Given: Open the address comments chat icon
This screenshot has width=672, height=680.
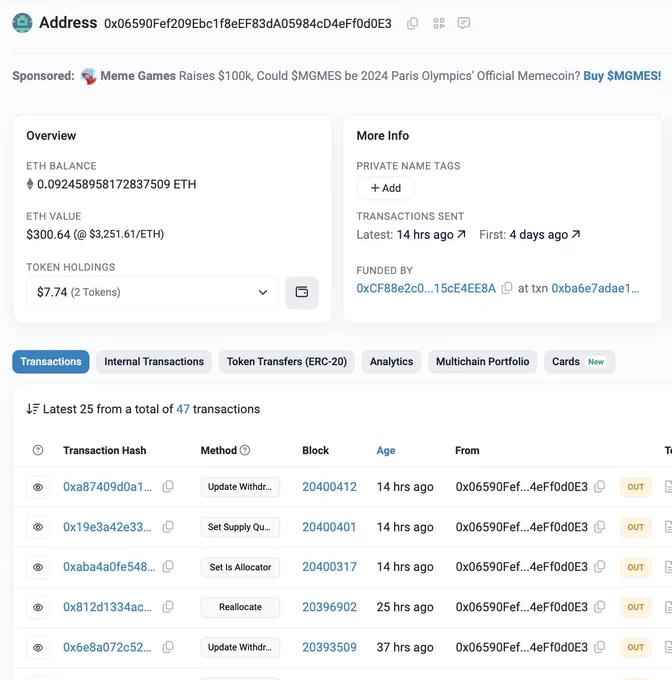Looking at the screenshot, I should pyautogui.click(x=463, y=23).
